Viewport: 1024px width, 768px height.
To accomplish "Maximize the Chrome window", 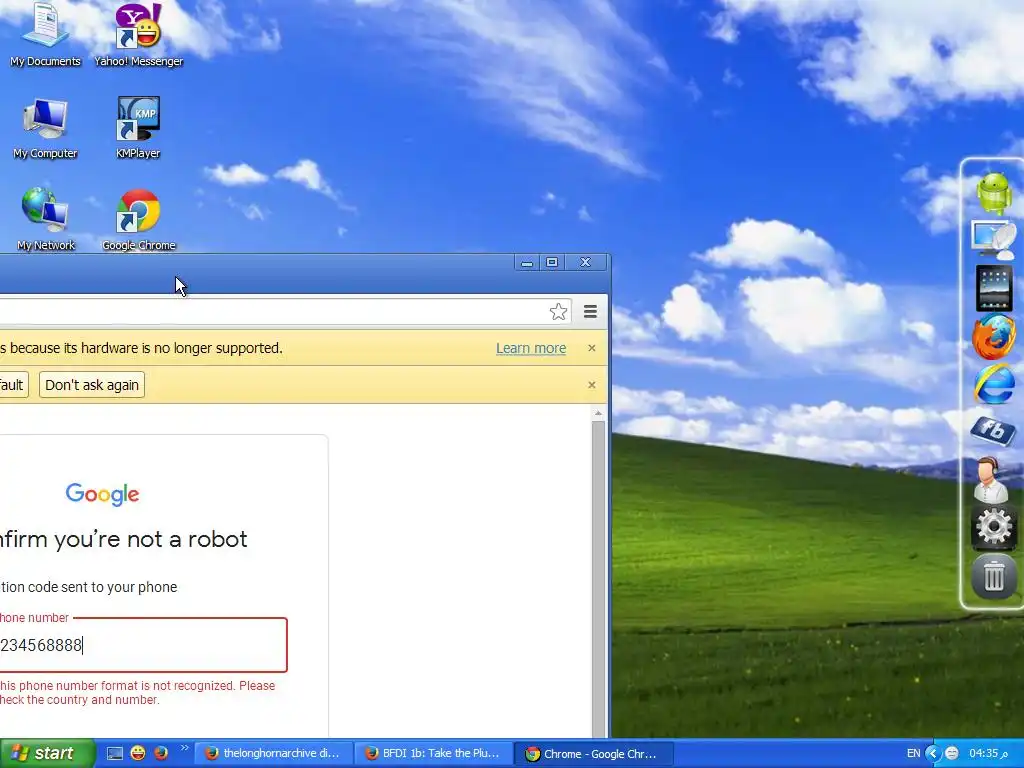I will pos(552,263).
